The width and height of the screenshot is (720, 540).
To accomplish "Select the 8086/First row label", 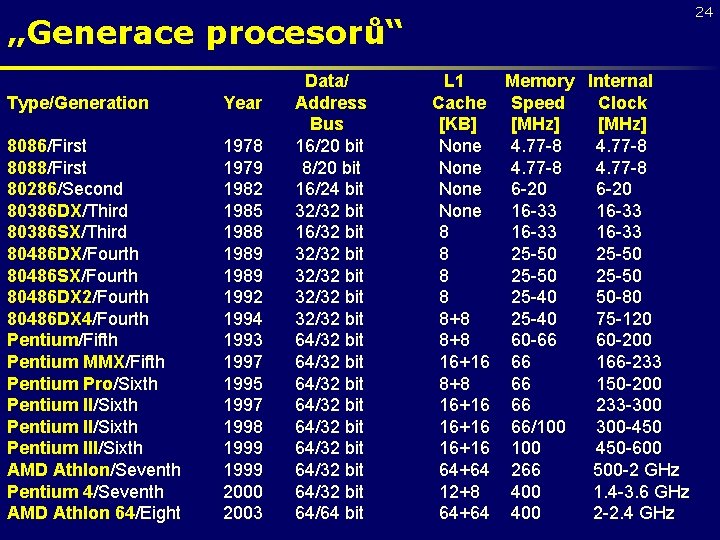I will [47, 146].
